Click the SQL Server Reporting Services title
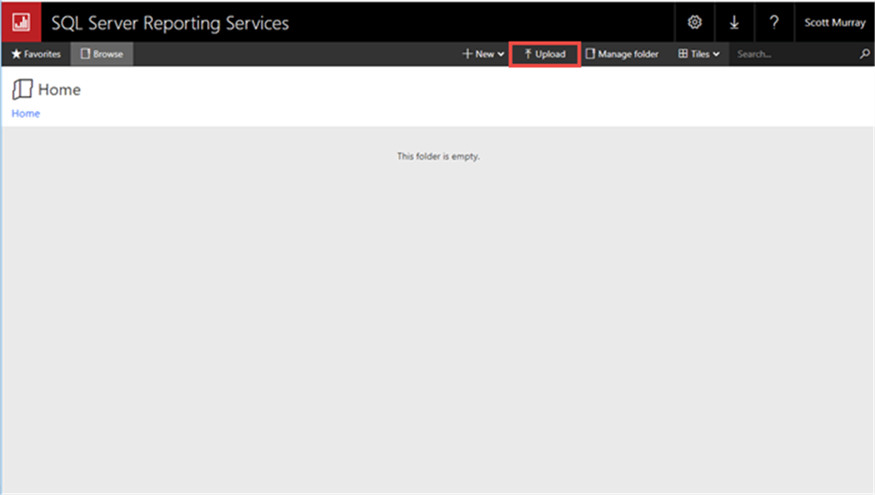This screenshot has width=875, height=495. (x=170, y=23)
